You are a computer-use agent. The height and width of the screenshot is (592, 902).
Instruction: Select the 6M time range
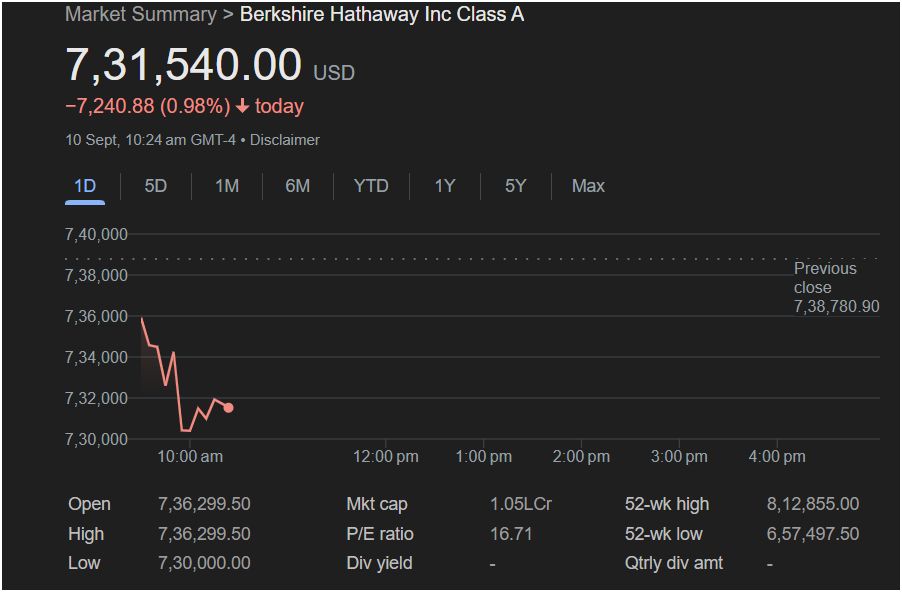point(297,186)
